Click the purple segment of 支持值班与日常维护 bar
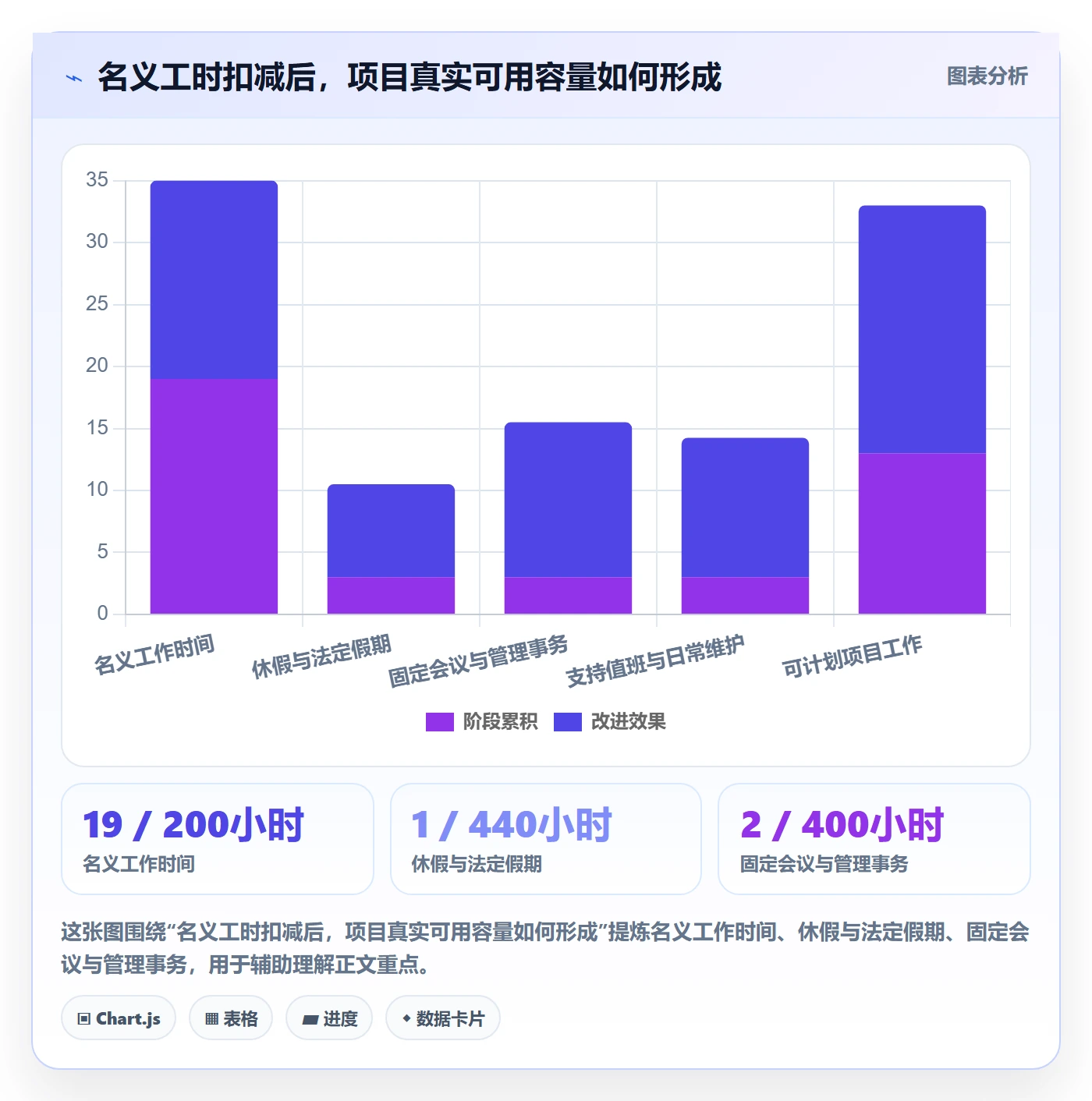Screen dimensions: 1092x1101 tap(745, 595)
